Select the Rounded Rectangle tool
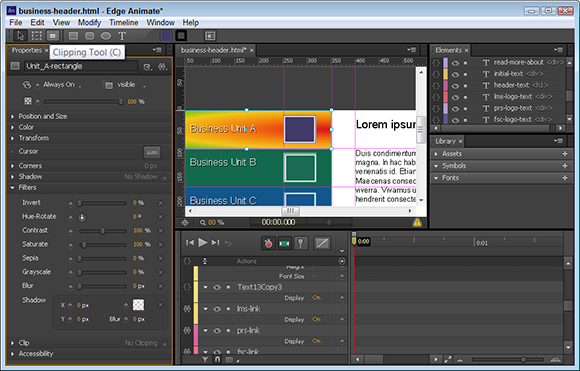580x371 pixels. 90,36
